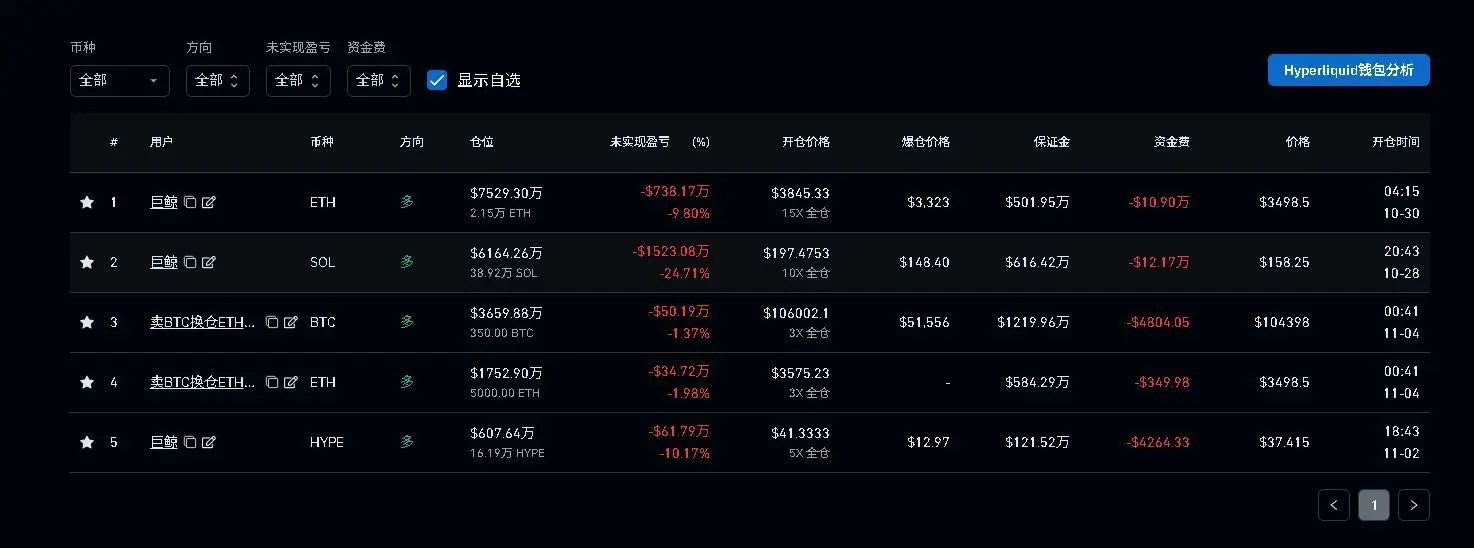Image resolution: width=1474 pixels, height=548 pixels.
Task: Go to the previous page arrow
Action: point(1334,505)
